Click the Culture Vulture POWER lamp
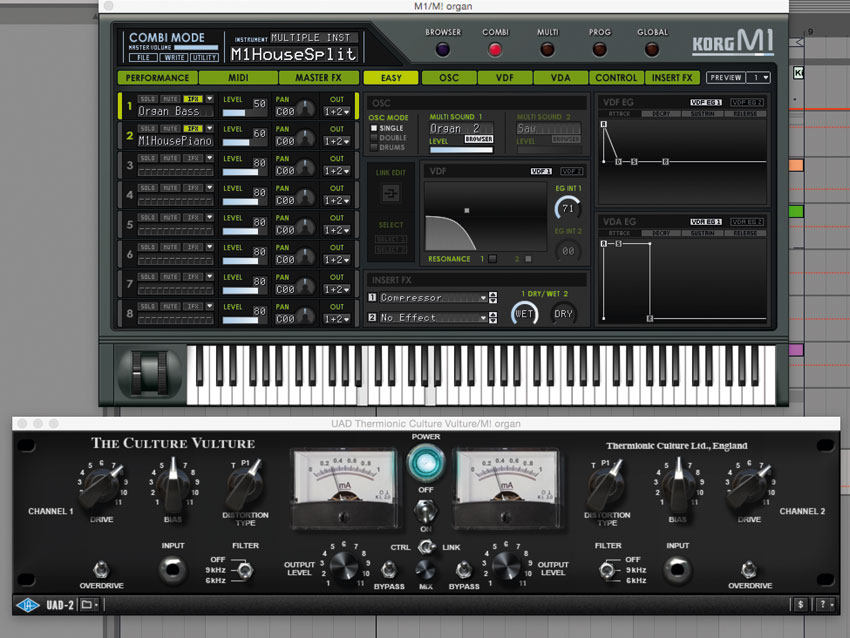Screen dimensions: 850x638 coord(426,463)
